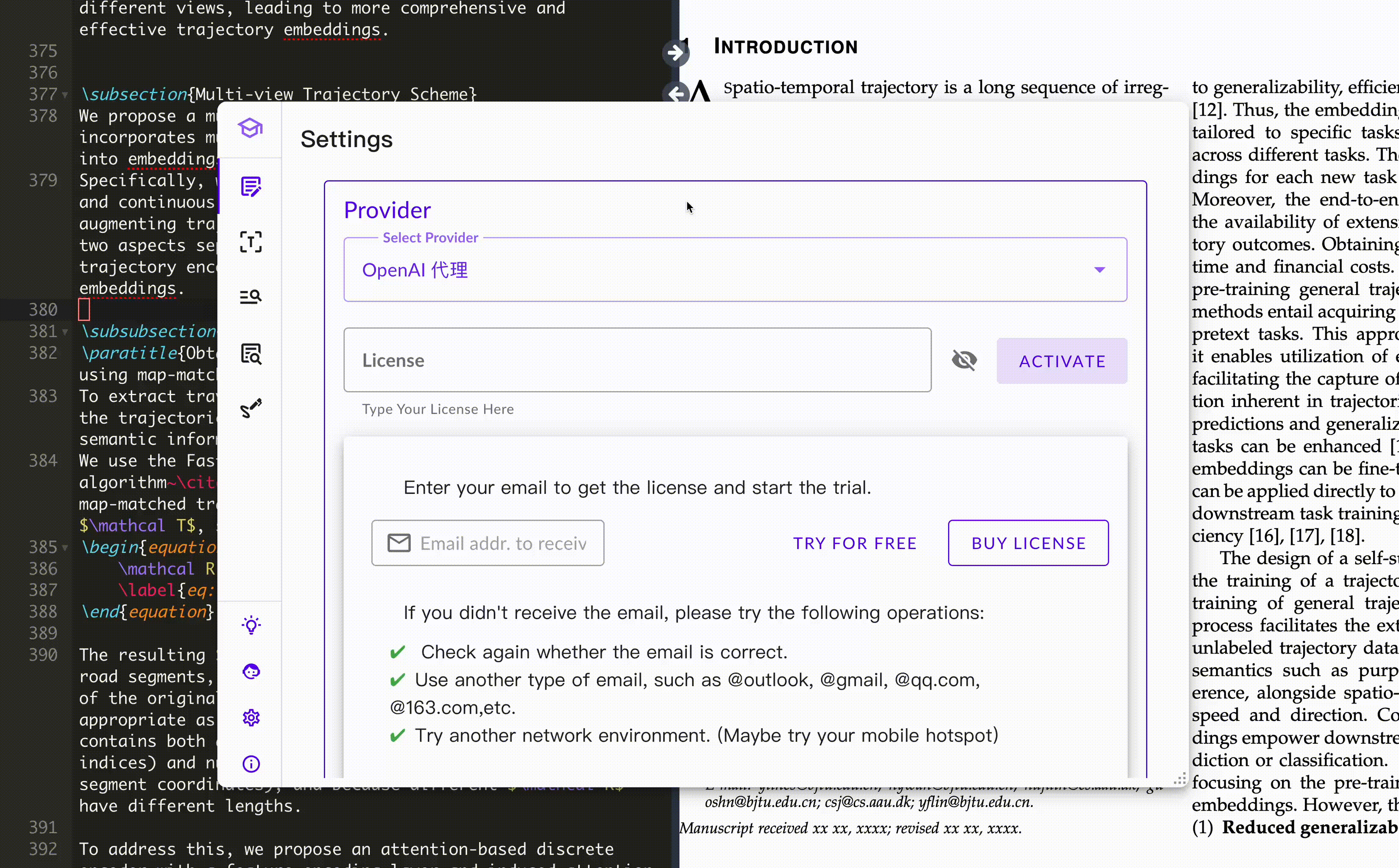
Task: Select the text recognition bracket-T icon
Action: tap(251, 242)
